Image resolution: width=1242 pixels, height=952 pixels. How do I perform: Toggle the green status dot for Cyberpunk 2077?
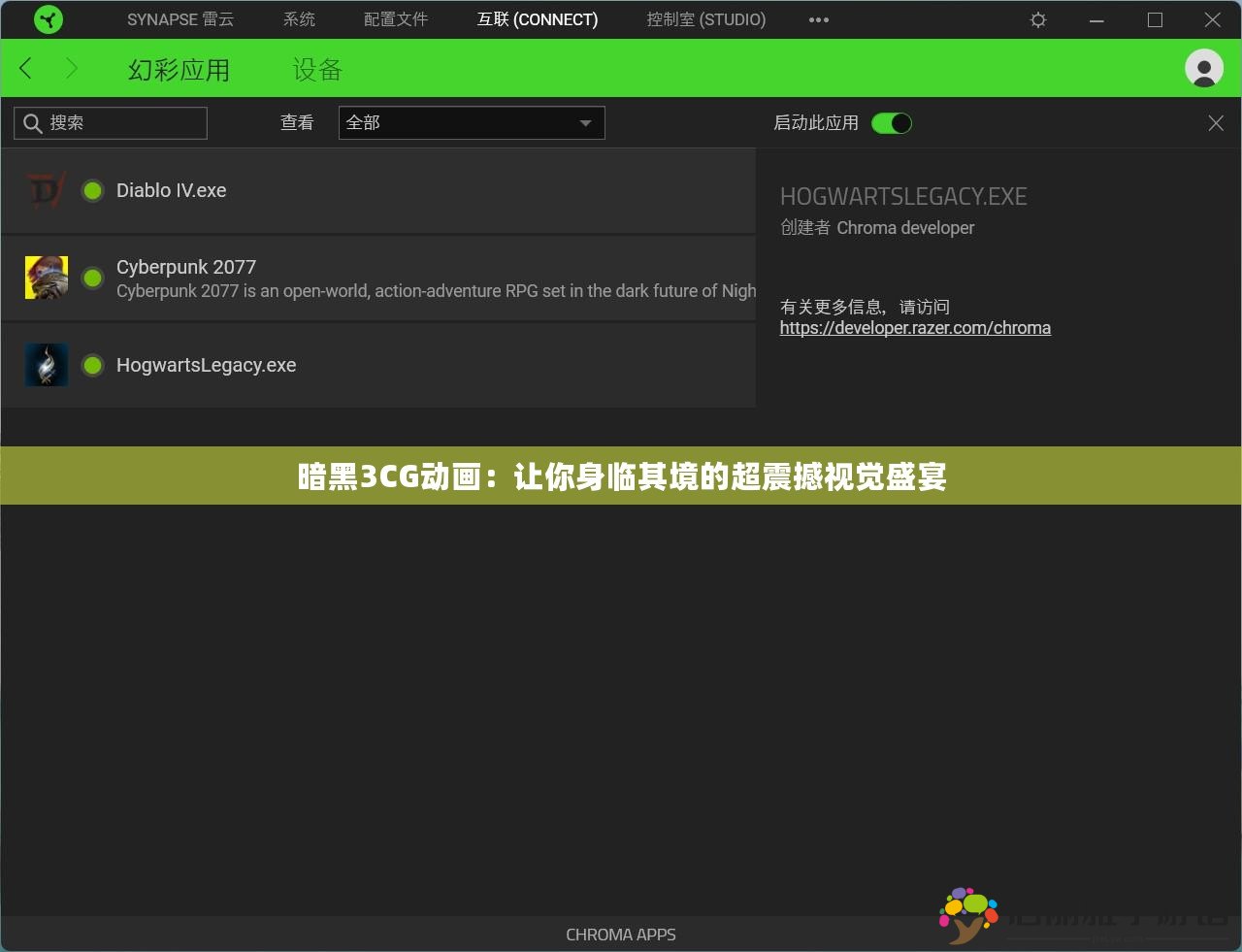tap(93, 279)
